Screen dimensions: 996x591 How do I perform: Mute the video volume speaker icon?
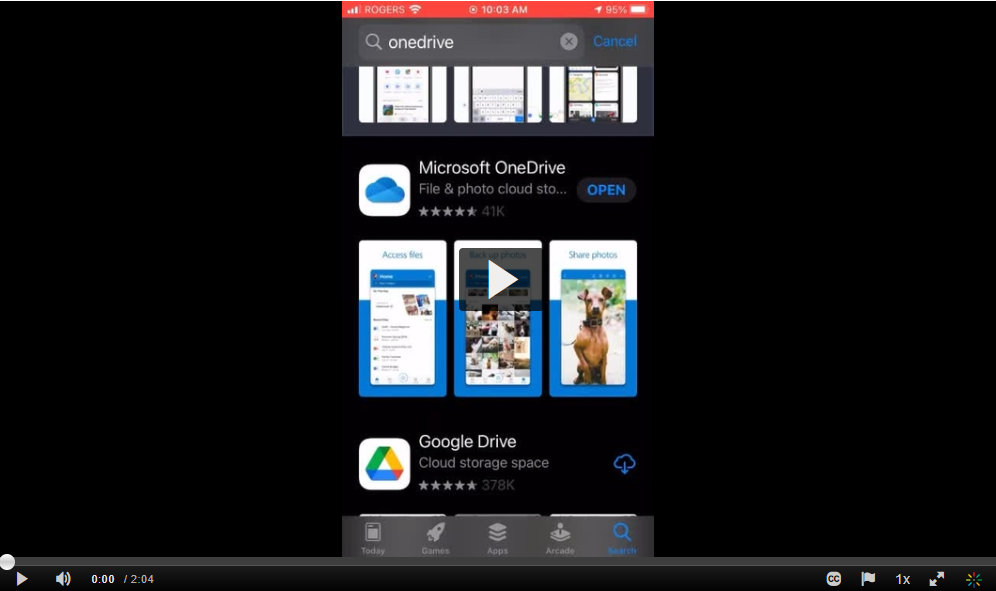coord(63,579)
